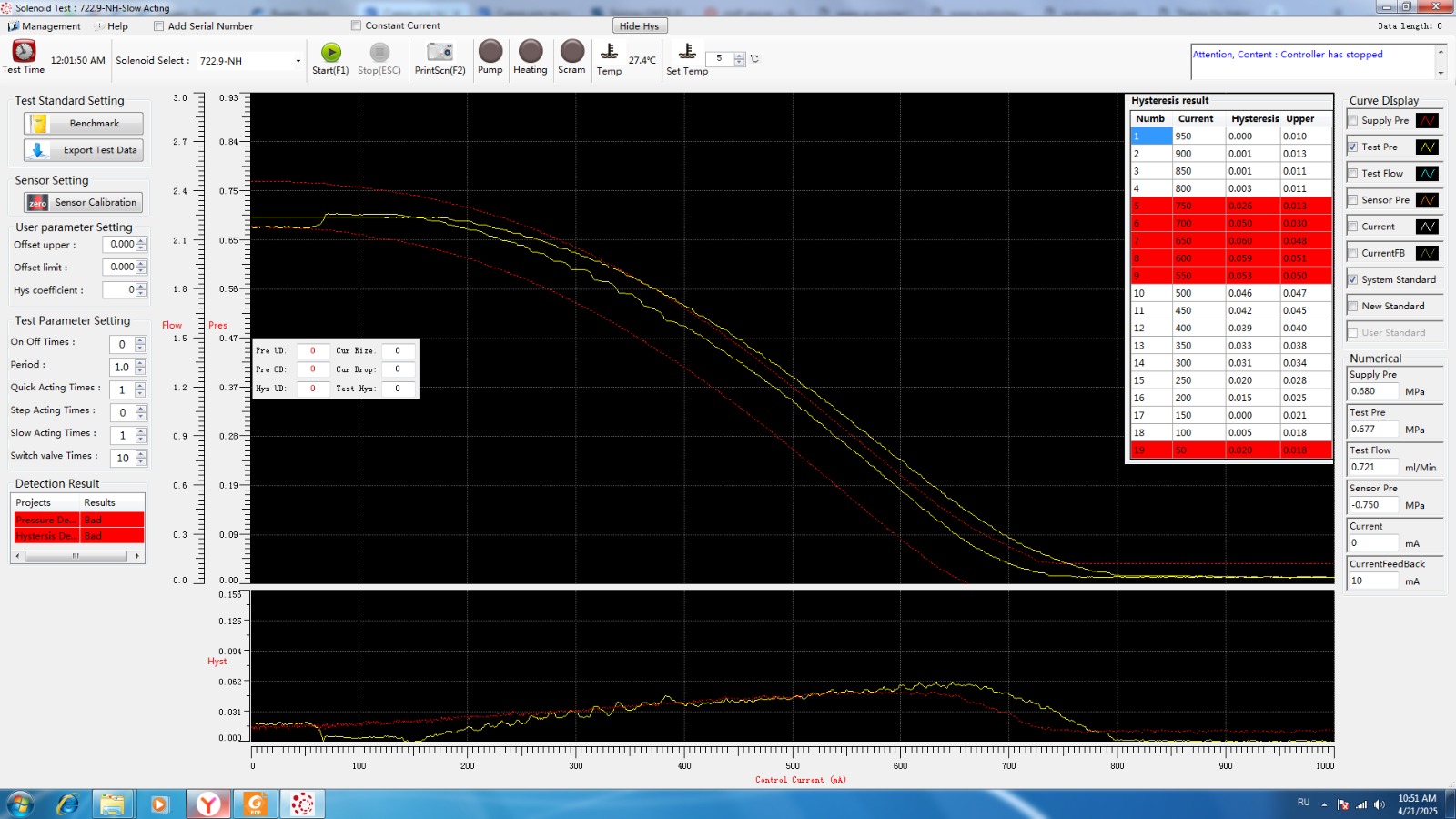This screenshot has width=1456, height=819.
Task: Click the Temp thermometer icon
Action: click(x=609, y=52)
